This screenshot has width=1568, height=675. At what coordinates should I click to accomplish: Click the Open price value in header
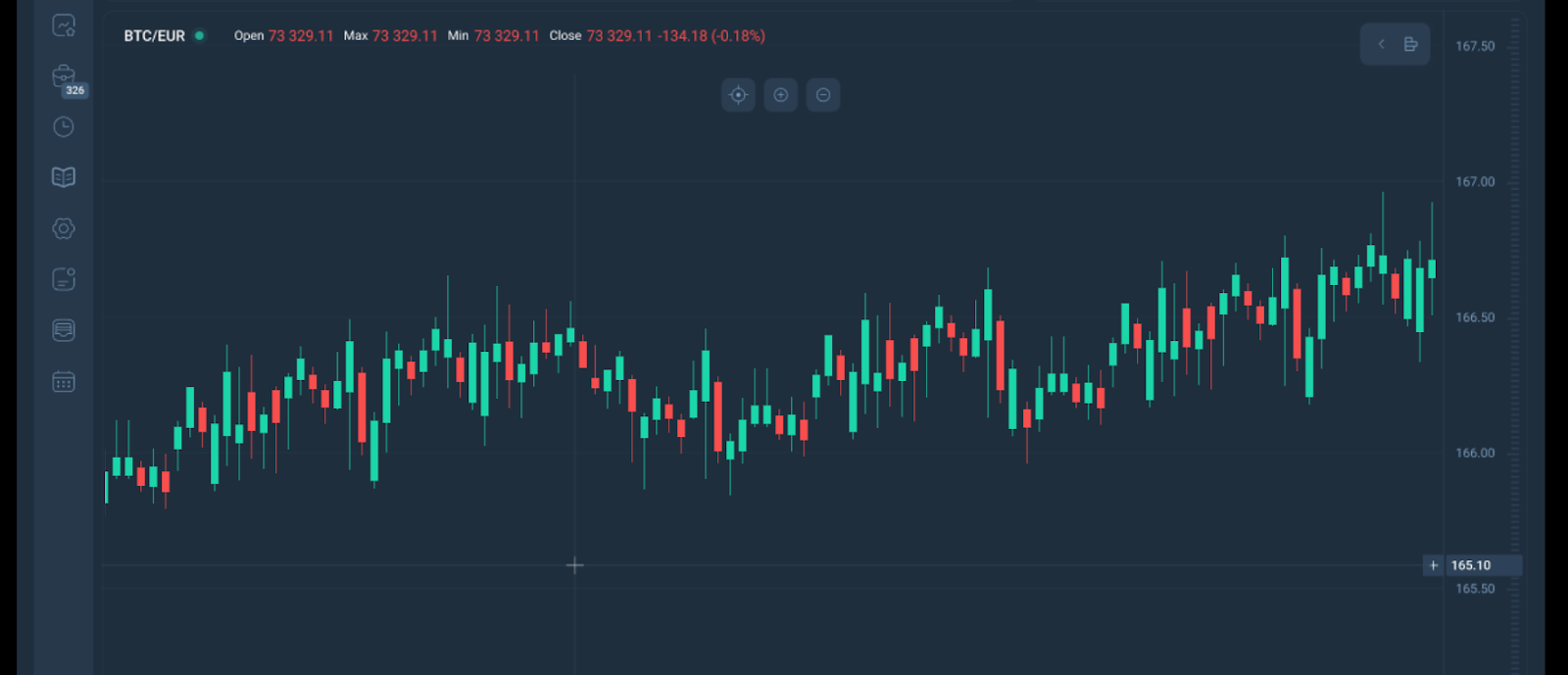coord(301,36)
